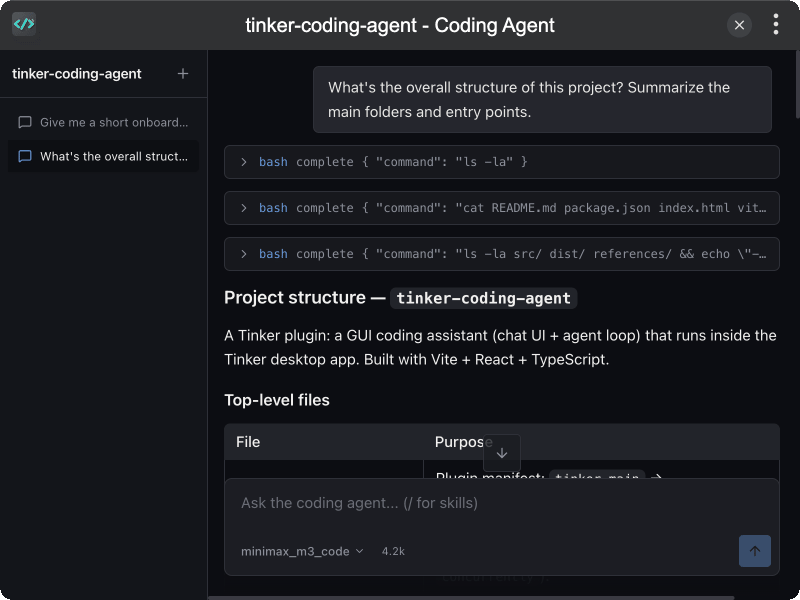Click the vertical scrollbar thumb at right
This screenshot has width=800, height=600.
coord(797,84)
